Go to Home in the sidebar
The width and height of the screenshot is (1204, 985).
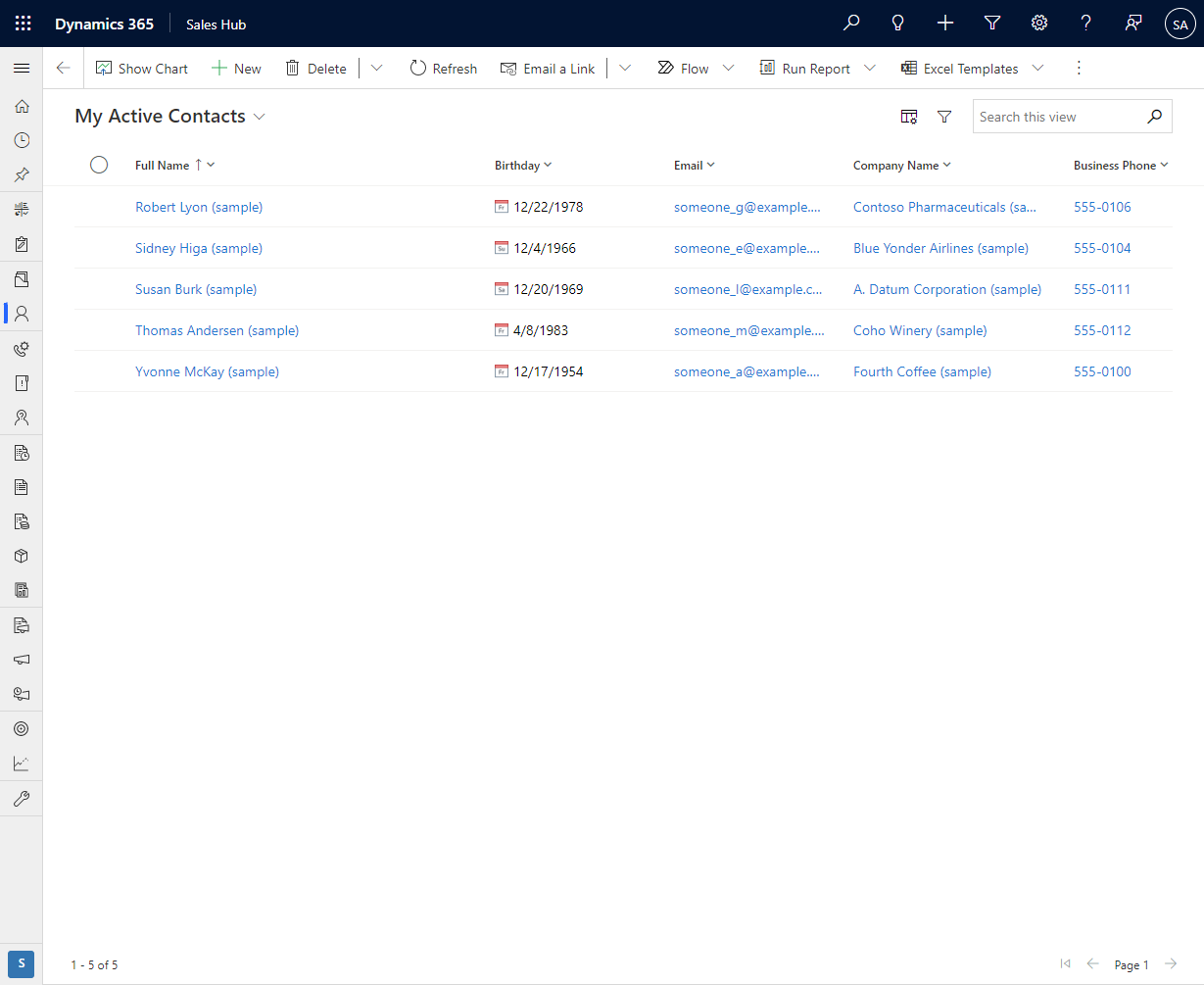[22, 106]
